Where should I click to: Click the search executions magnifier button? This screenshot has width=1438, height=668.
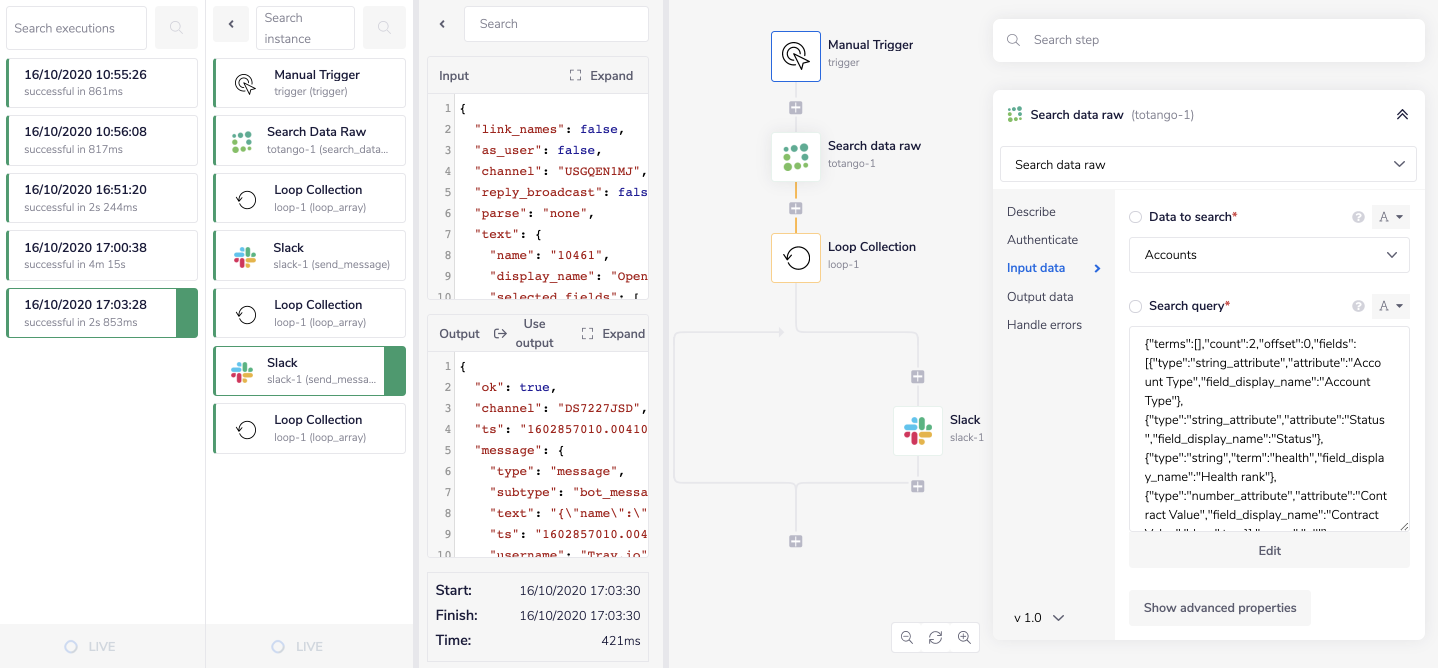(x=177, y=28)
